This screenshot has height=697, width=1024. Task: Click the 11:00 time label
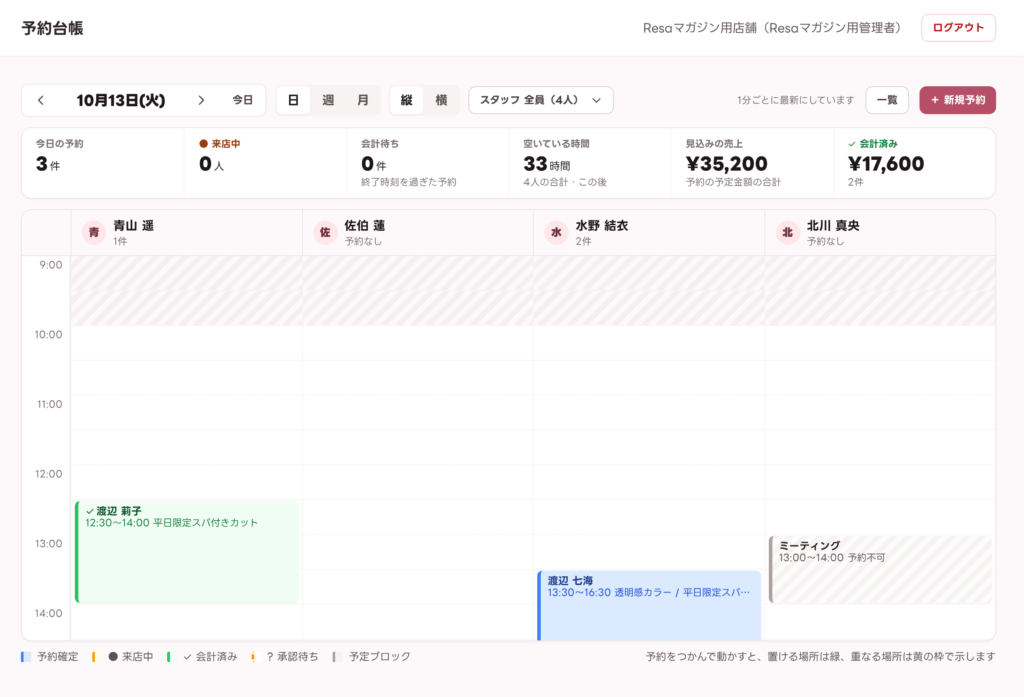49,404
